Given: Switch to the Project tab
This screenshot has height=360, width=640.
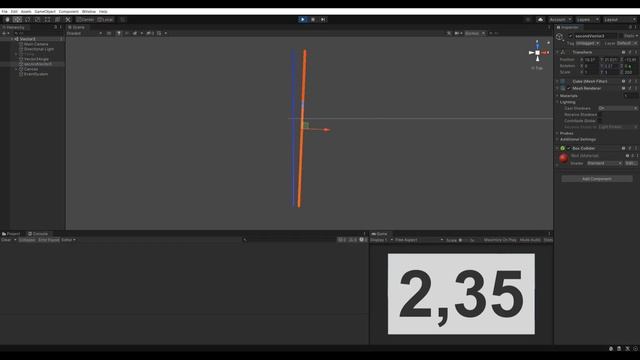Looking at the screenshot, I should (11, 234).
